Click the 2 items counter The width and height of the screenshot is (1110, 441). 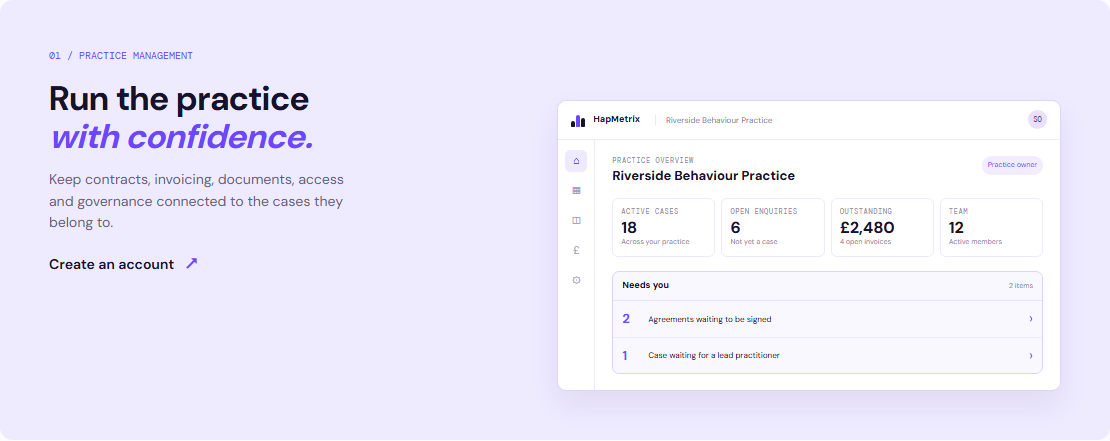1021,286
